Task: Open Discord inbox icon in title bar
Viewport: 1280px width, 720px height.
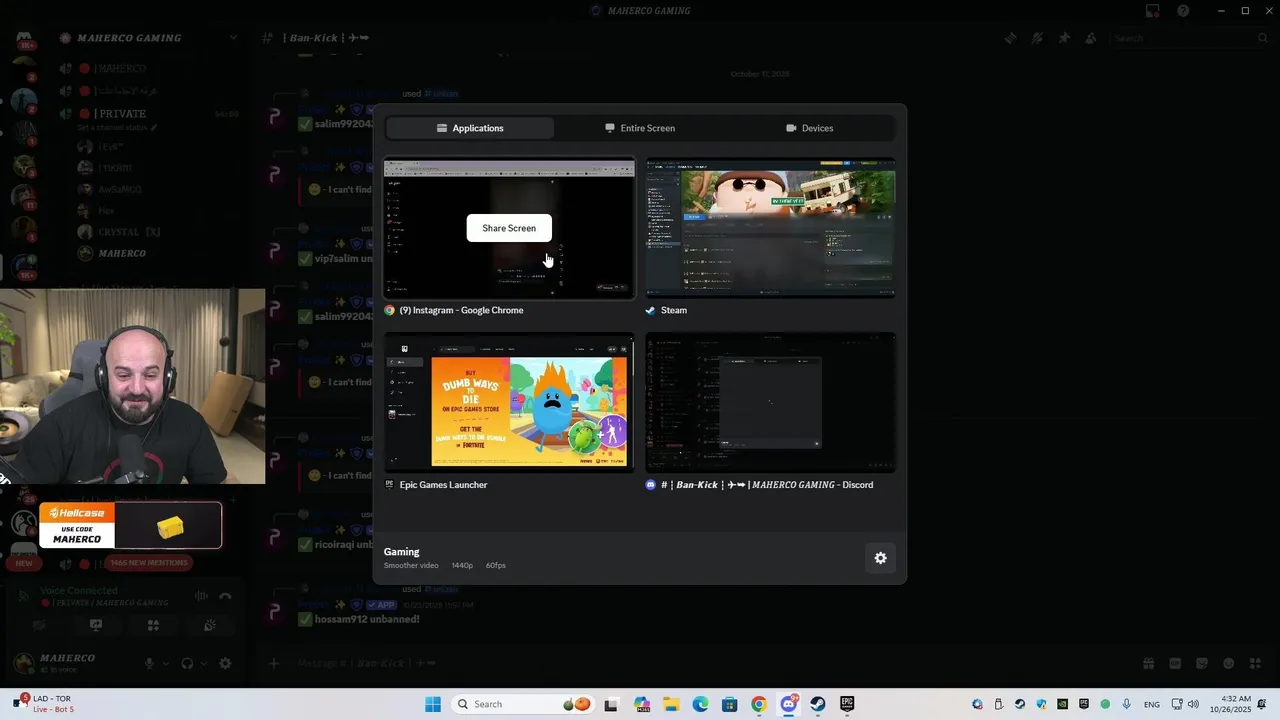Action: [1153, 11]
